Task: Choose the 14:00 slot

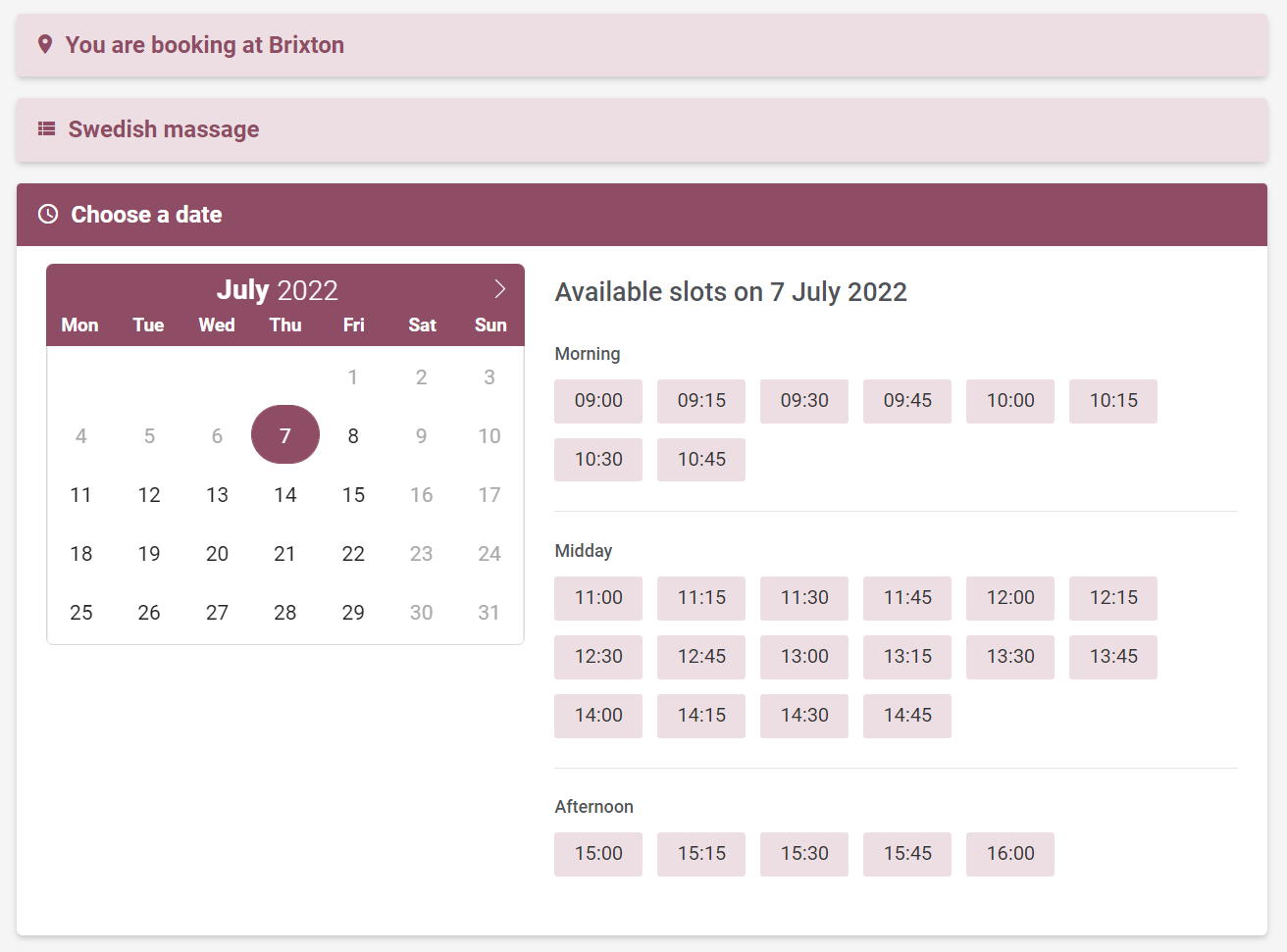Action: (598, 716)
